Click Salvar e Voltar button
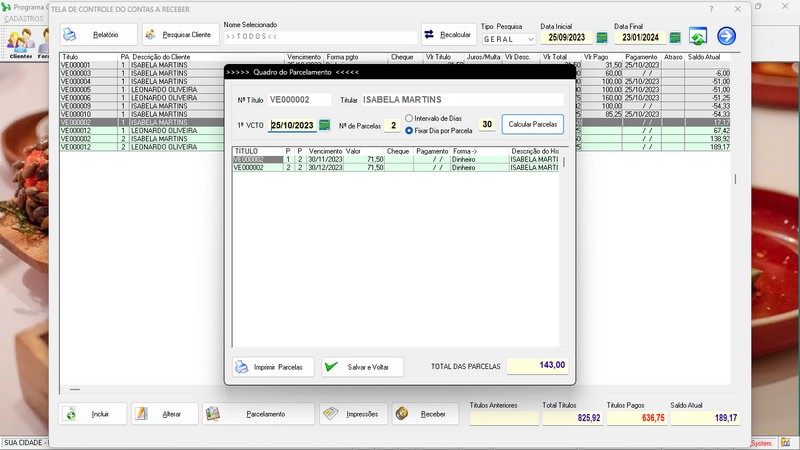Screen dimensions: 800x450 (x=362, y=367)
